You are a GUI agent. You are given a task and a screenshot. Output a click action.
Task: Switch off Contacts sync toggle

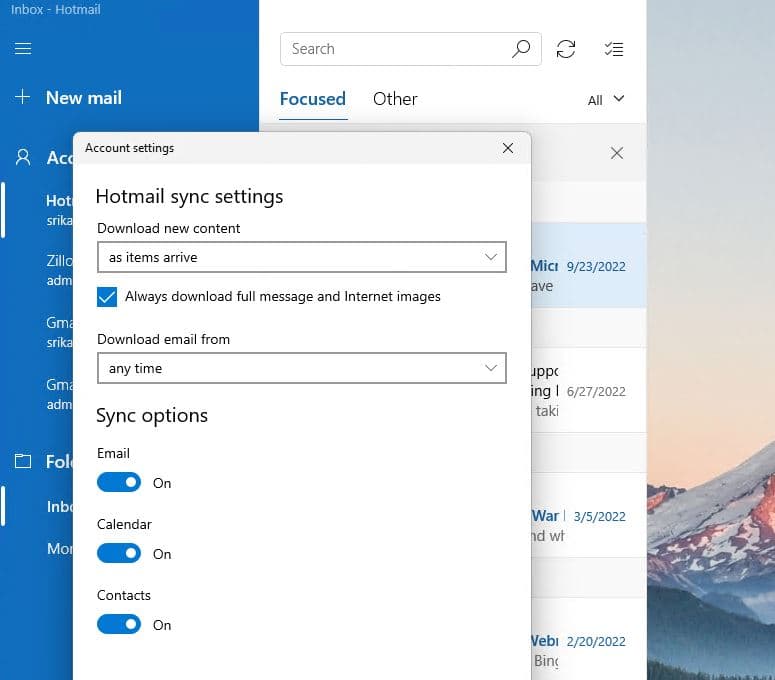coord(119,625)
